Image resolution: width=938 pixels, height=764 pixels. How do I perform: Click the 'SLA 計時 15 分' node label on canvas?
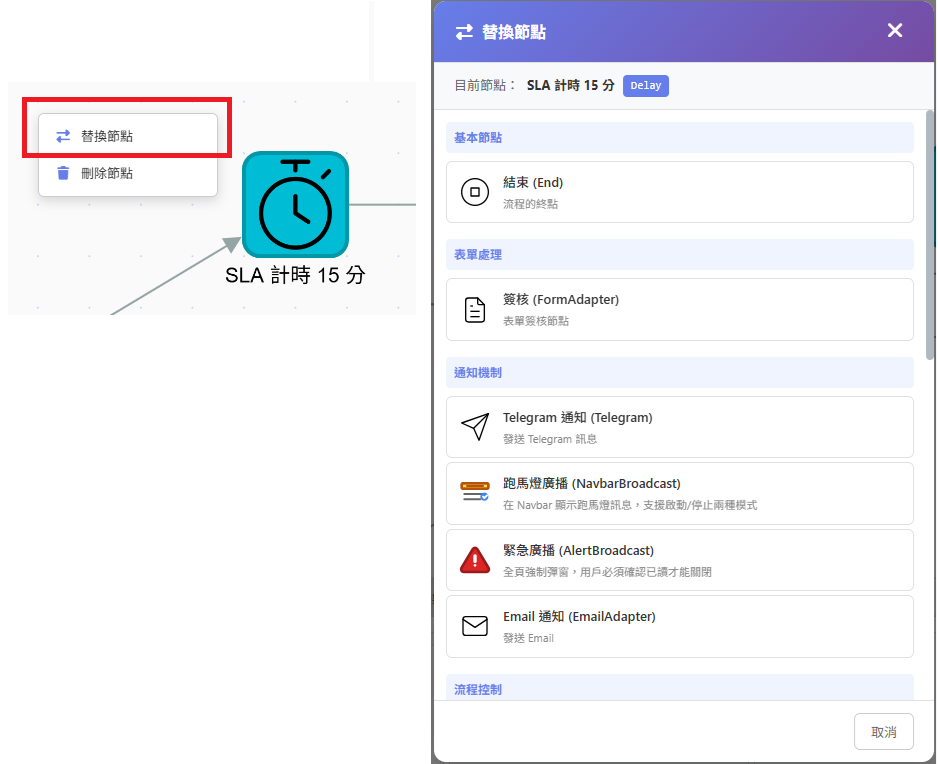(x=295, y=275)
